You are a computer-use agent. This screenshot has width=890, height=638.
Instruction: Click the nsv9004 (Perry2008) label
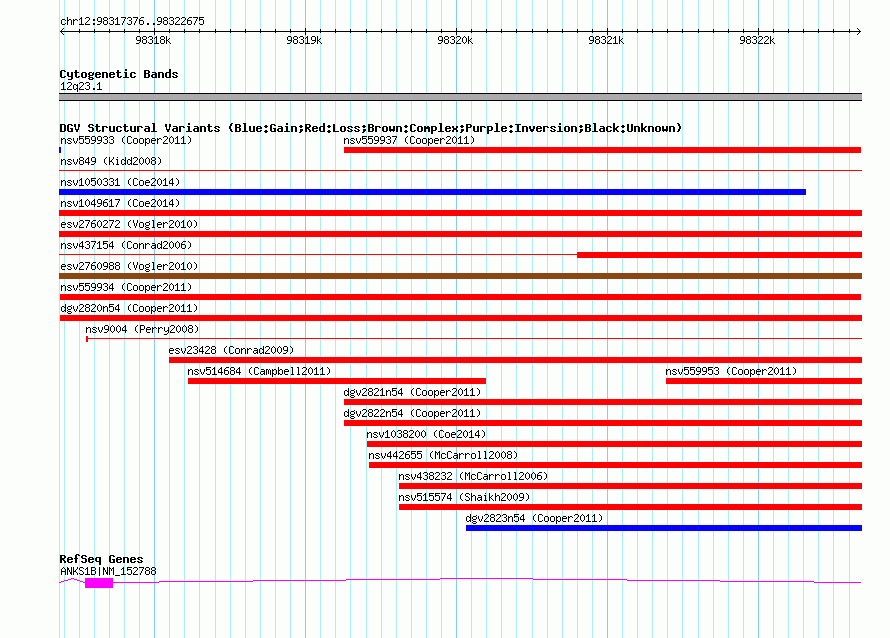click(142, 329)
